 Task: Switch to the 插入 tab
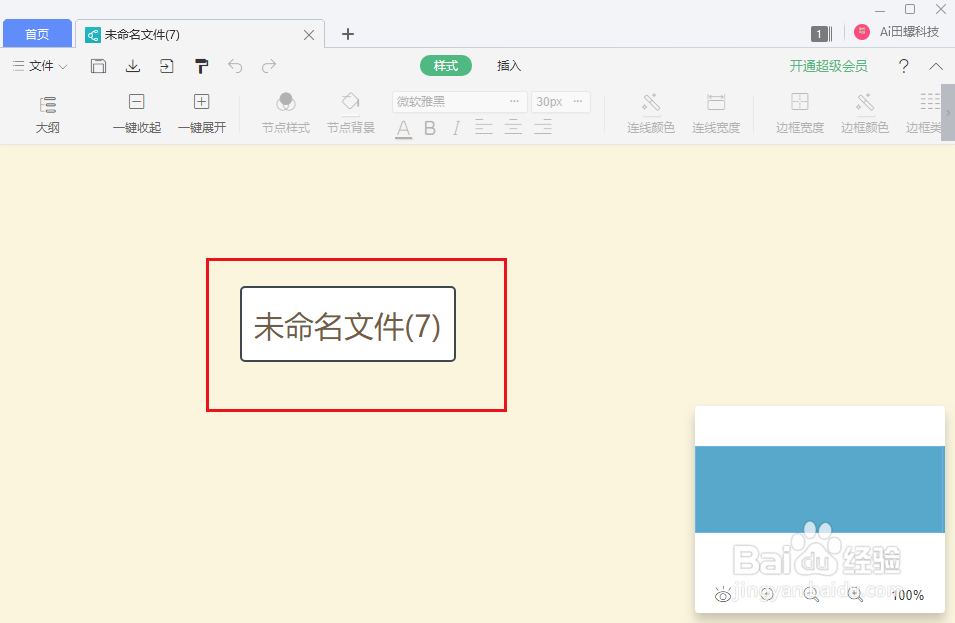tap(509, 66)
